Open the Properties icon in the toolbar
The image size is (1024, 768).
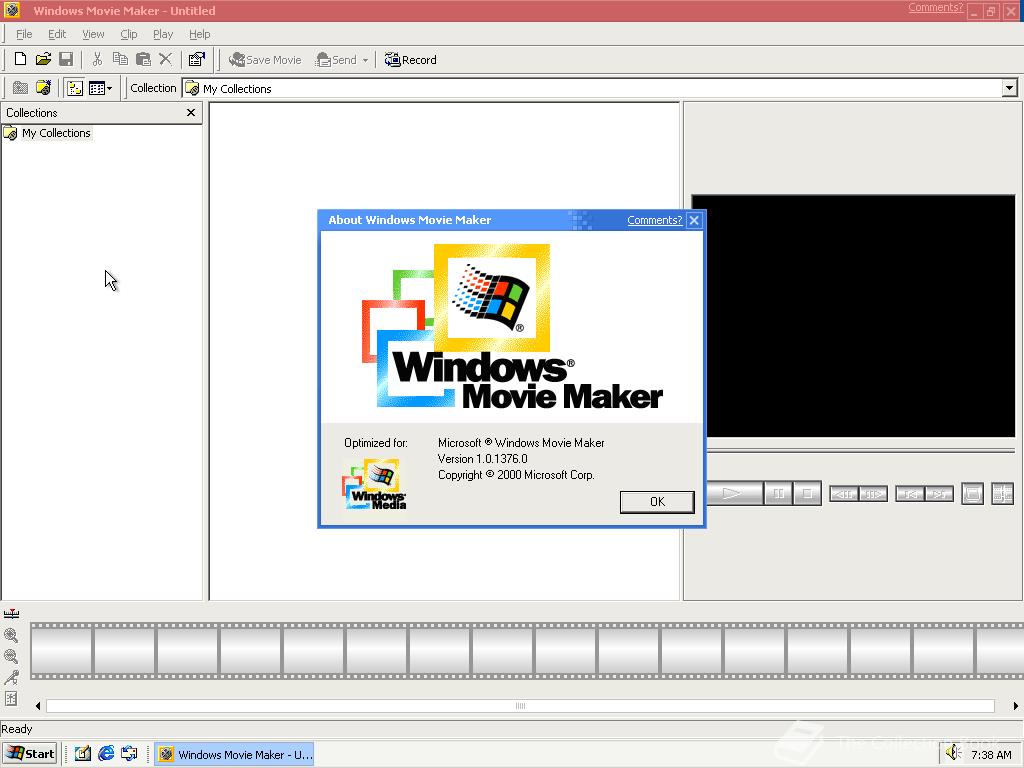[x=197, y=59]
